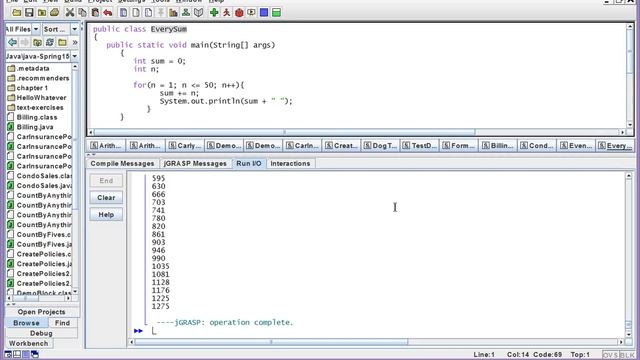The width and height of the screenshot is (640, 360).
Task: Switch to the Find panel
Action: [x=62, y=323]
